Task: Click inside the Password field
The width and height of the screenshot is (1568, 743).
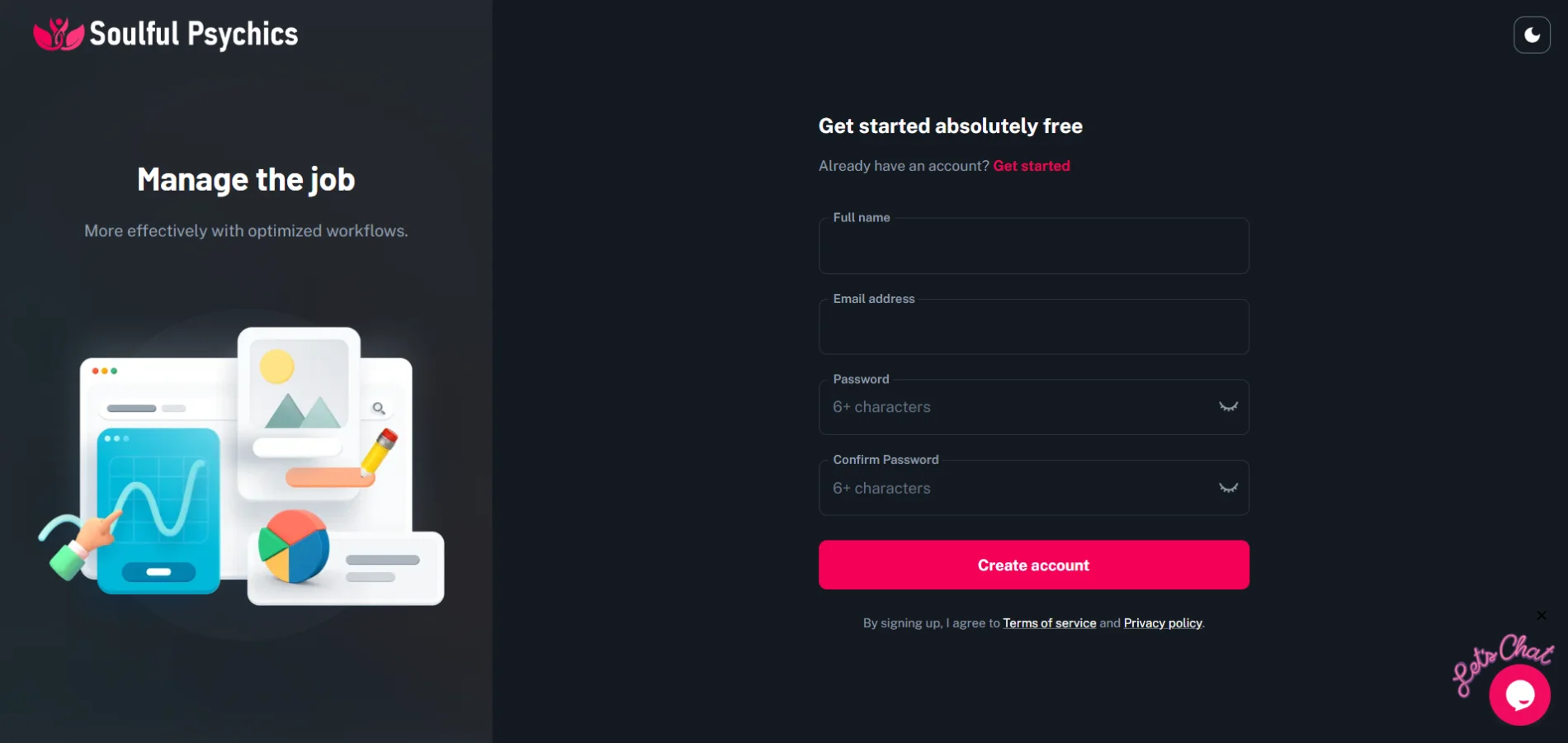Action: 1015,407
